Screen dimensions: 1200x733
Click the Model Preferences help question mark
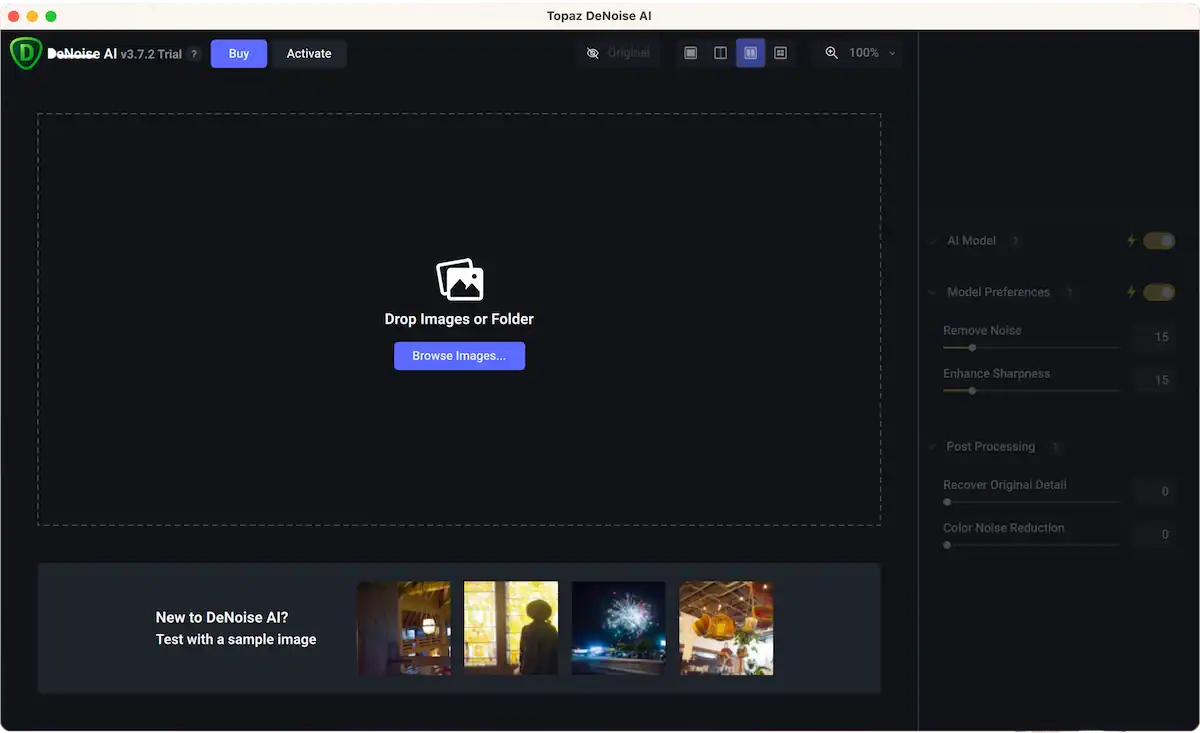[1069, 293]
